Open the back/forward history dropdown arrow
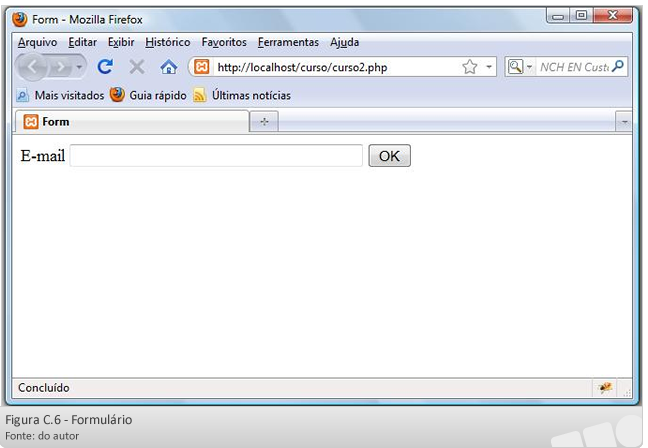This screenshot has width=648, height=448. pos(79,67)
